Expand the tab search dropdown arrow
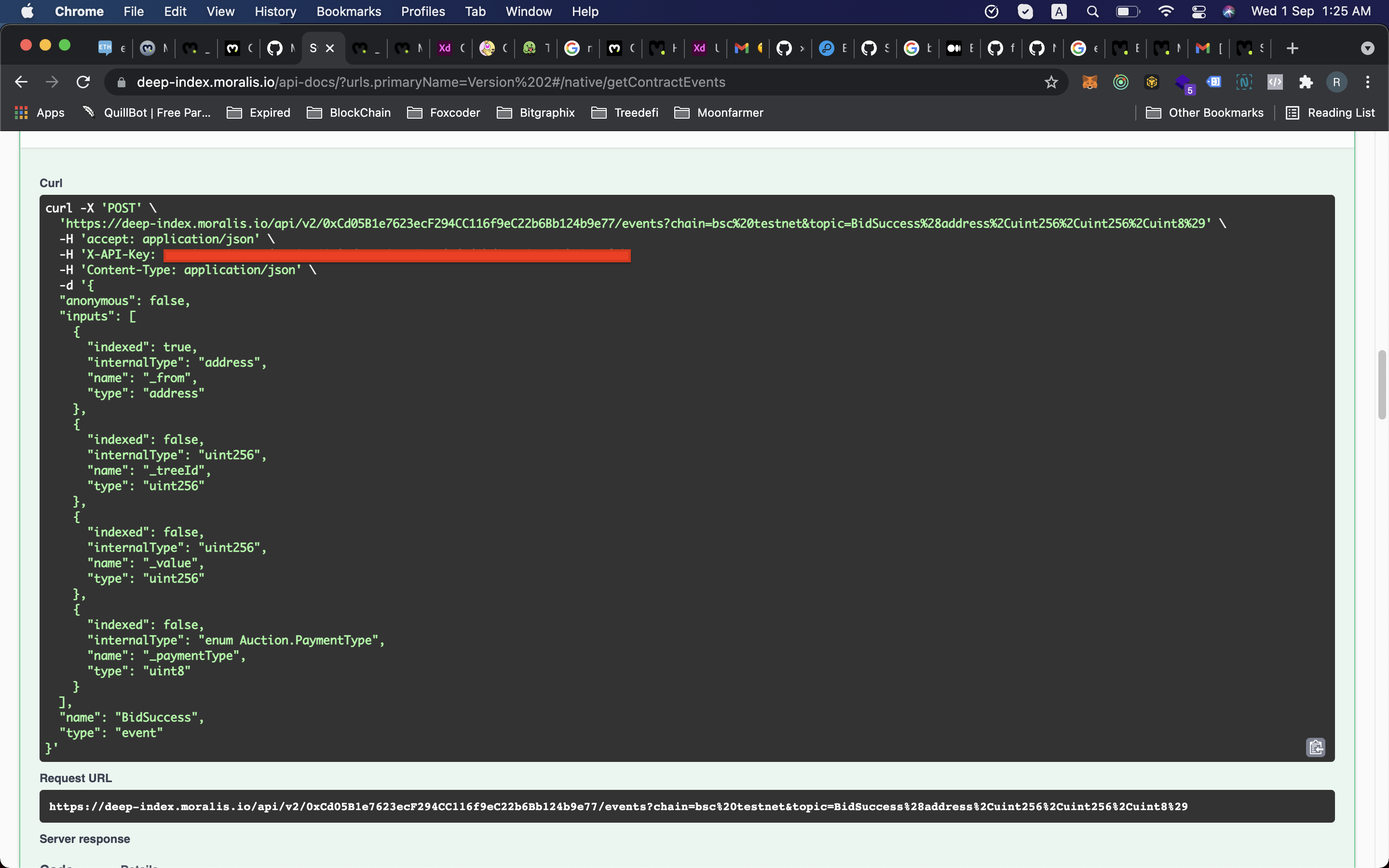 (x=1368, y=48)
